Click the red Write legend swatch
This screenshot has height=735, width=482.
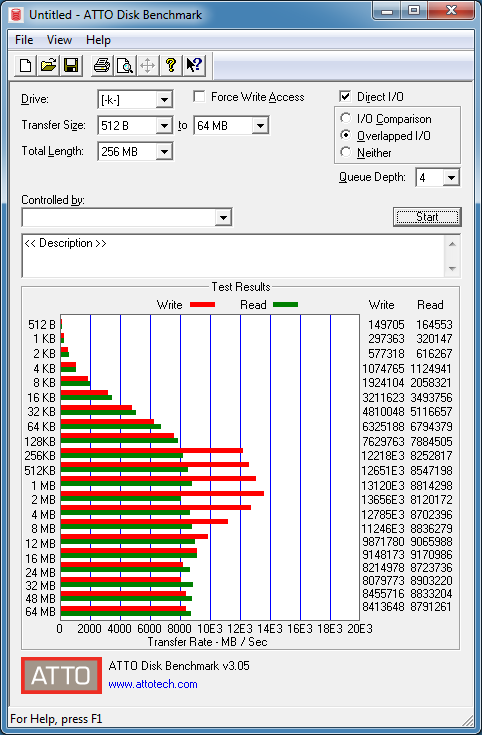(x=203, y=305)
